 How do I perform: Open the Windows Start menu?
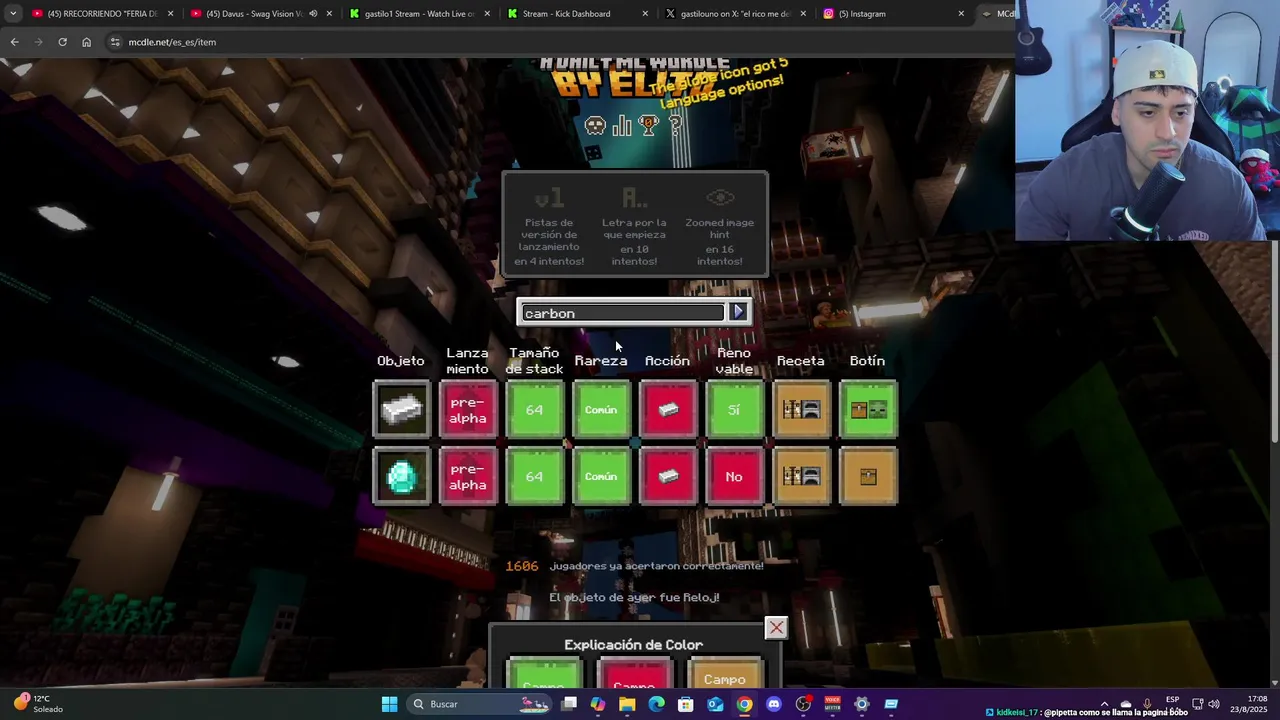click(x=389, y=704)
